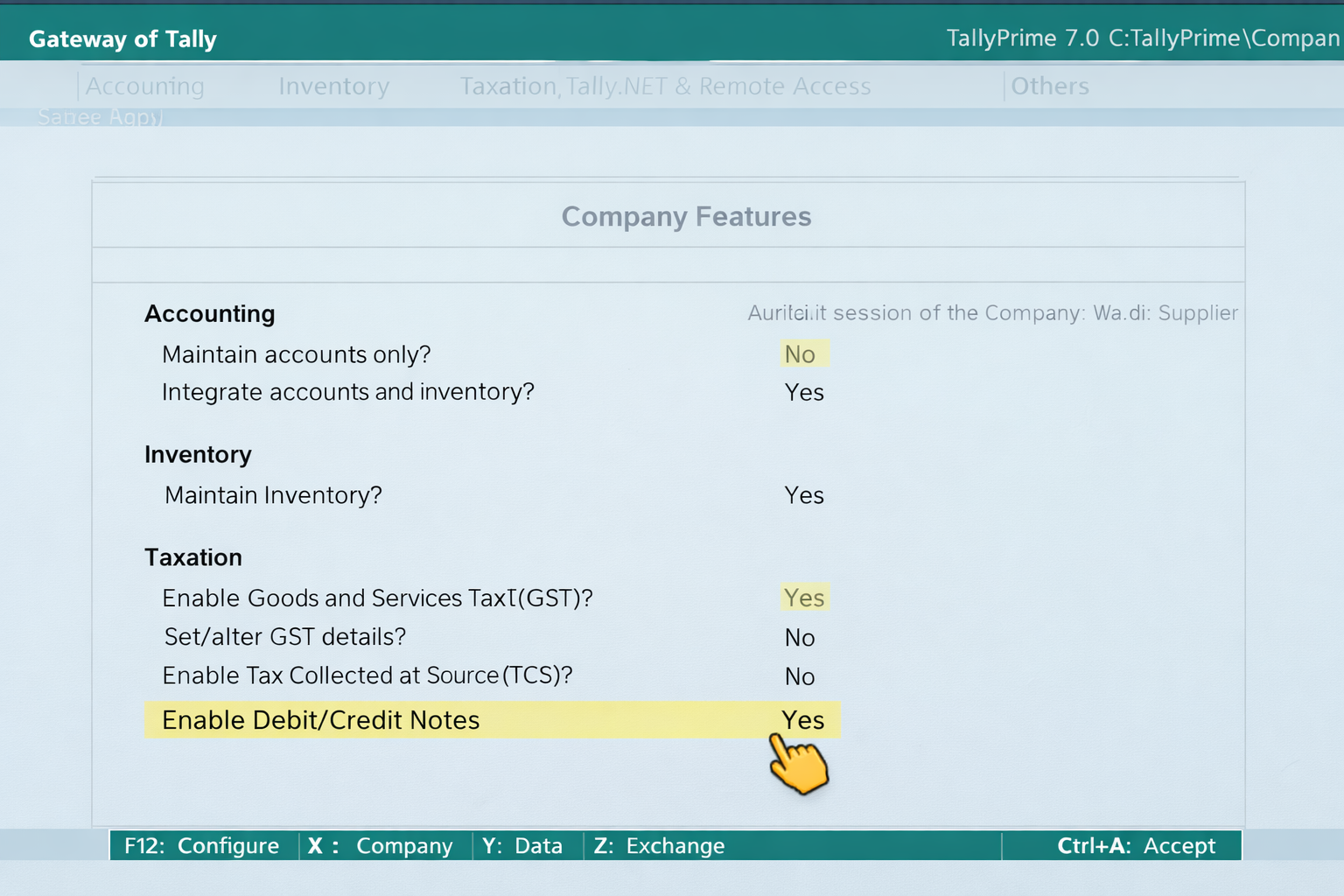Viewport: 1344px width, 896px height.
Task: Enable Tax Collected at Source (TCS)
Action: 799,675
